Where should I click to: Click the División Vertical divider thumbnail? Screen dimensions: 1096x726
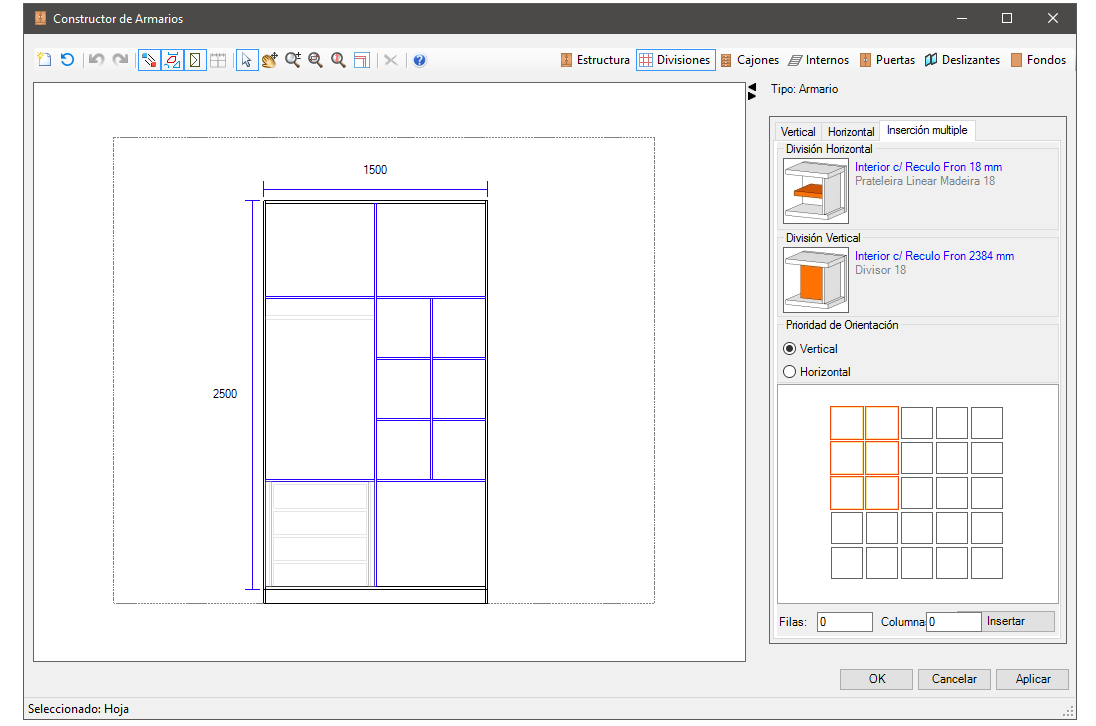coord(816,279)
